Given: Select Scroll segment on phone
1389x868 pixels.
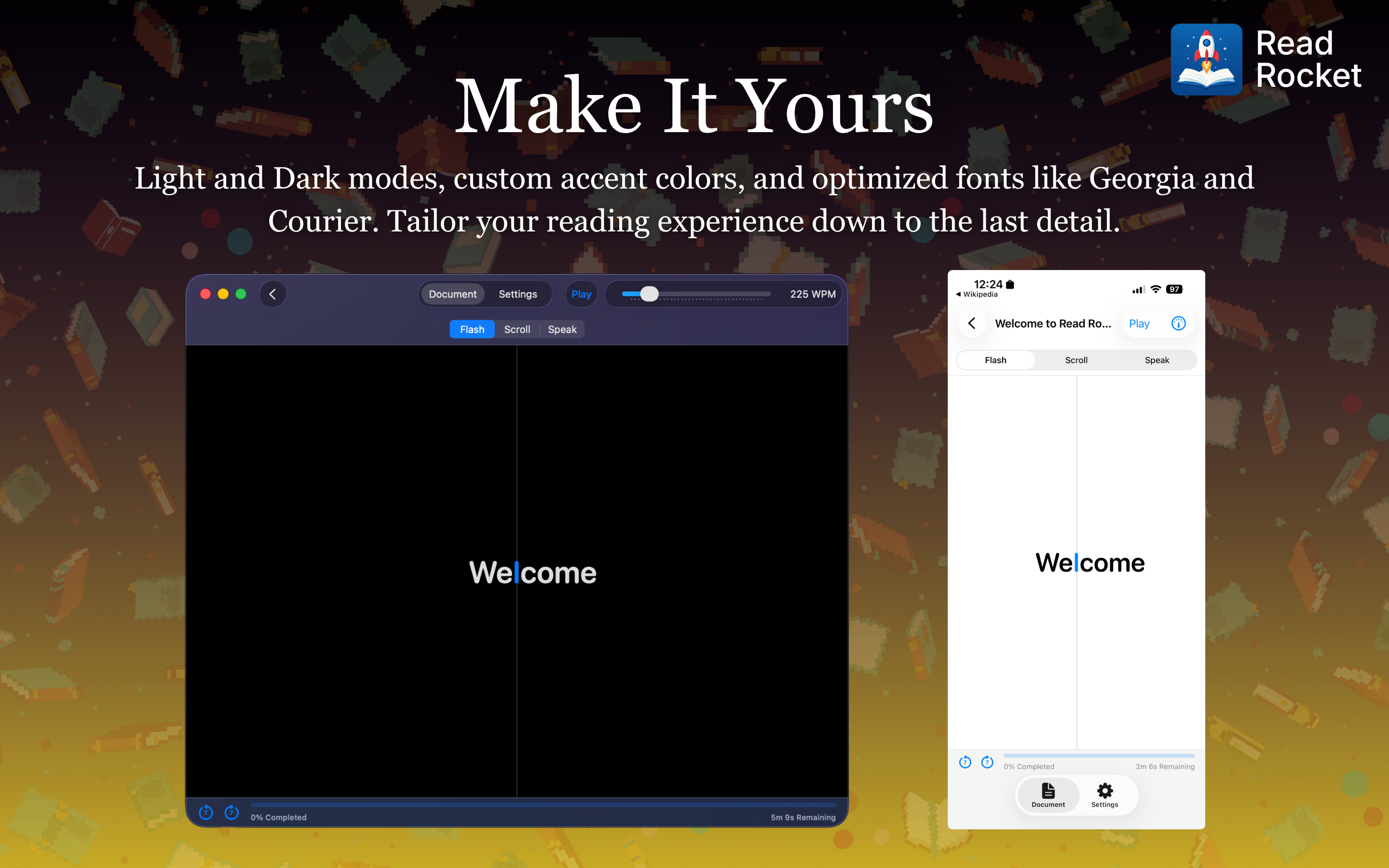Looking at the screenshot, I should coord(1076,360).
